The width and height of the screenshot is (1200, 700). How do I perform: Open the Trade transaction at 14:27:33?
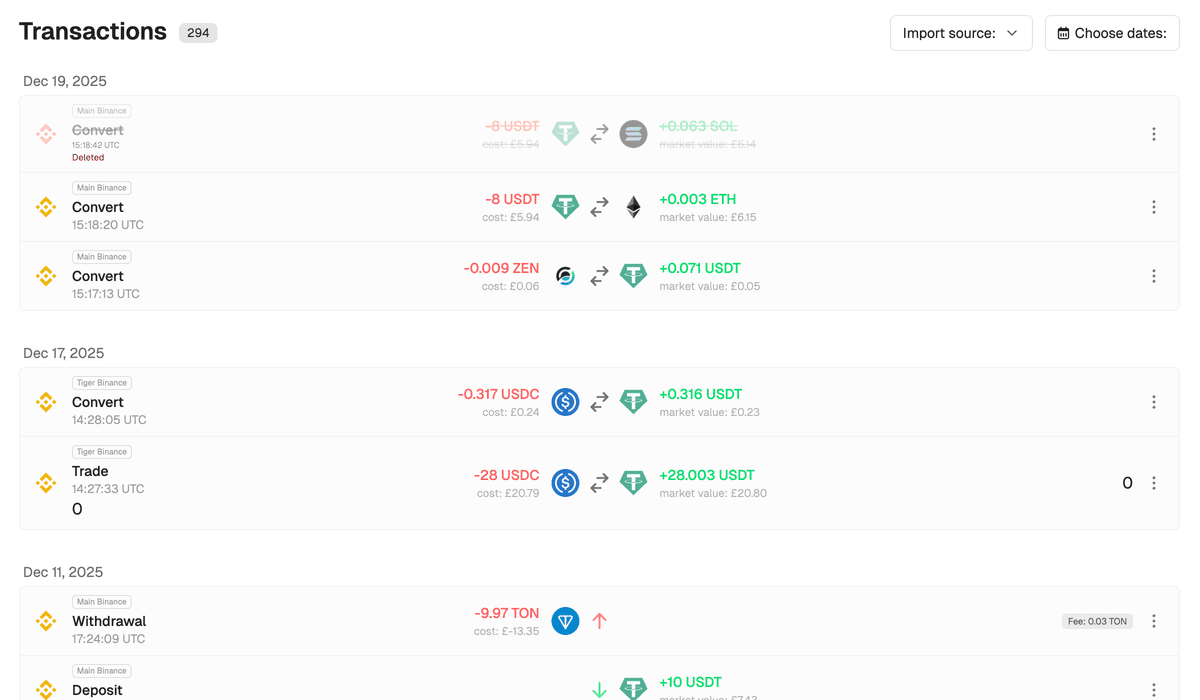point(90,471)
